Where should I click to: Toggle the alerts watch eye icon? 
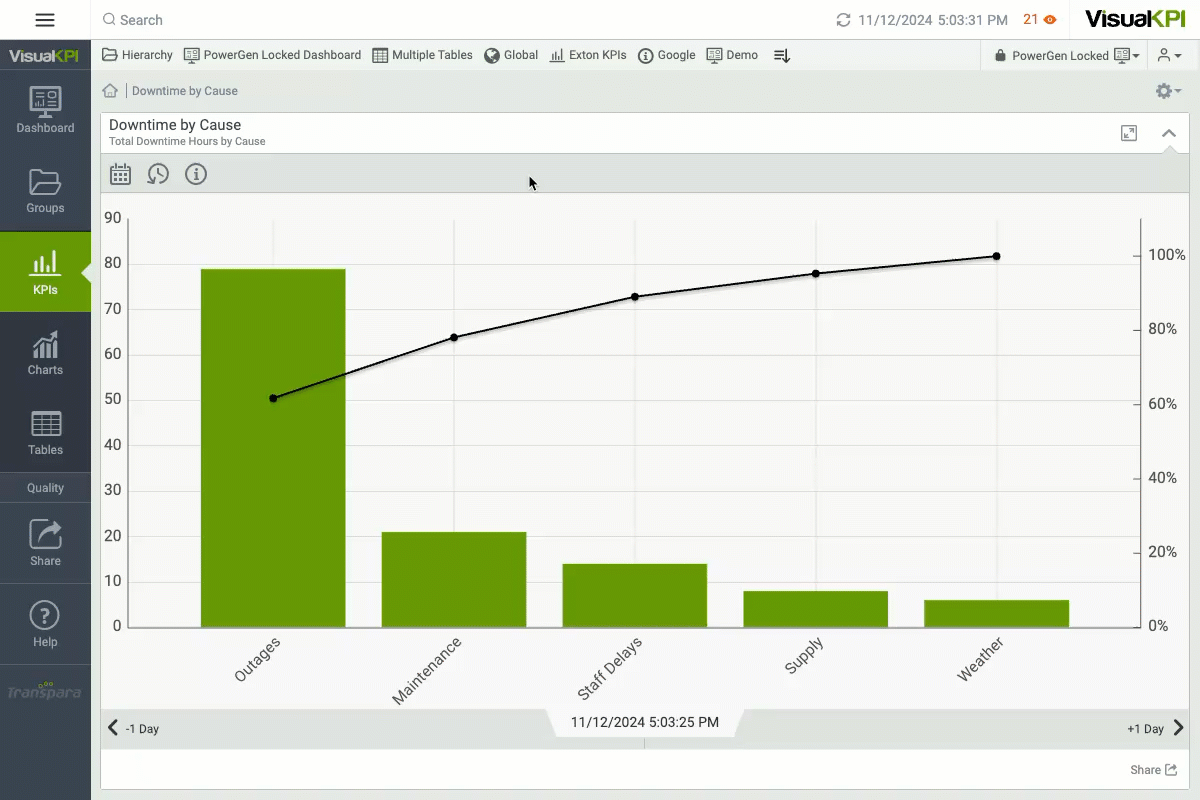1050,20
